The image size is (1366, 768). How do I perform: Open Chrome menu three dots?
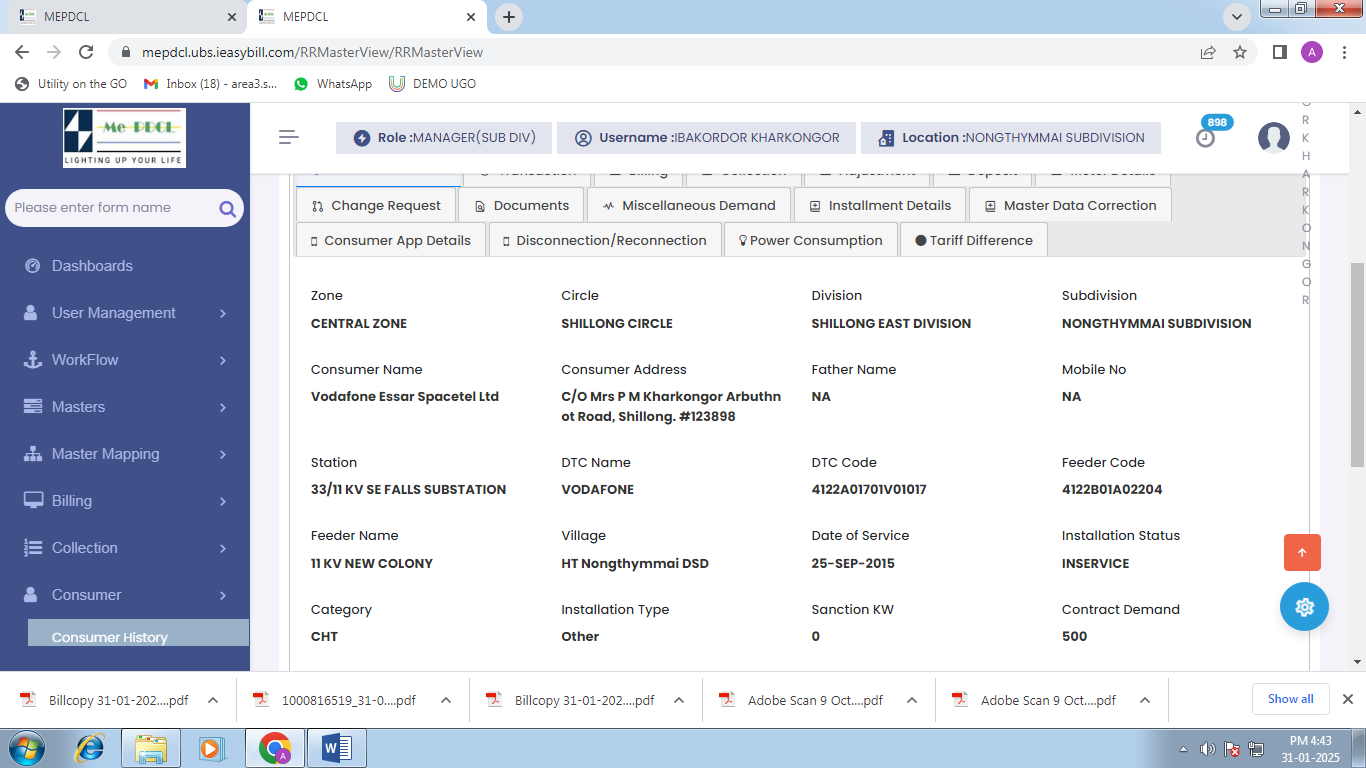tap(1344, 52)
